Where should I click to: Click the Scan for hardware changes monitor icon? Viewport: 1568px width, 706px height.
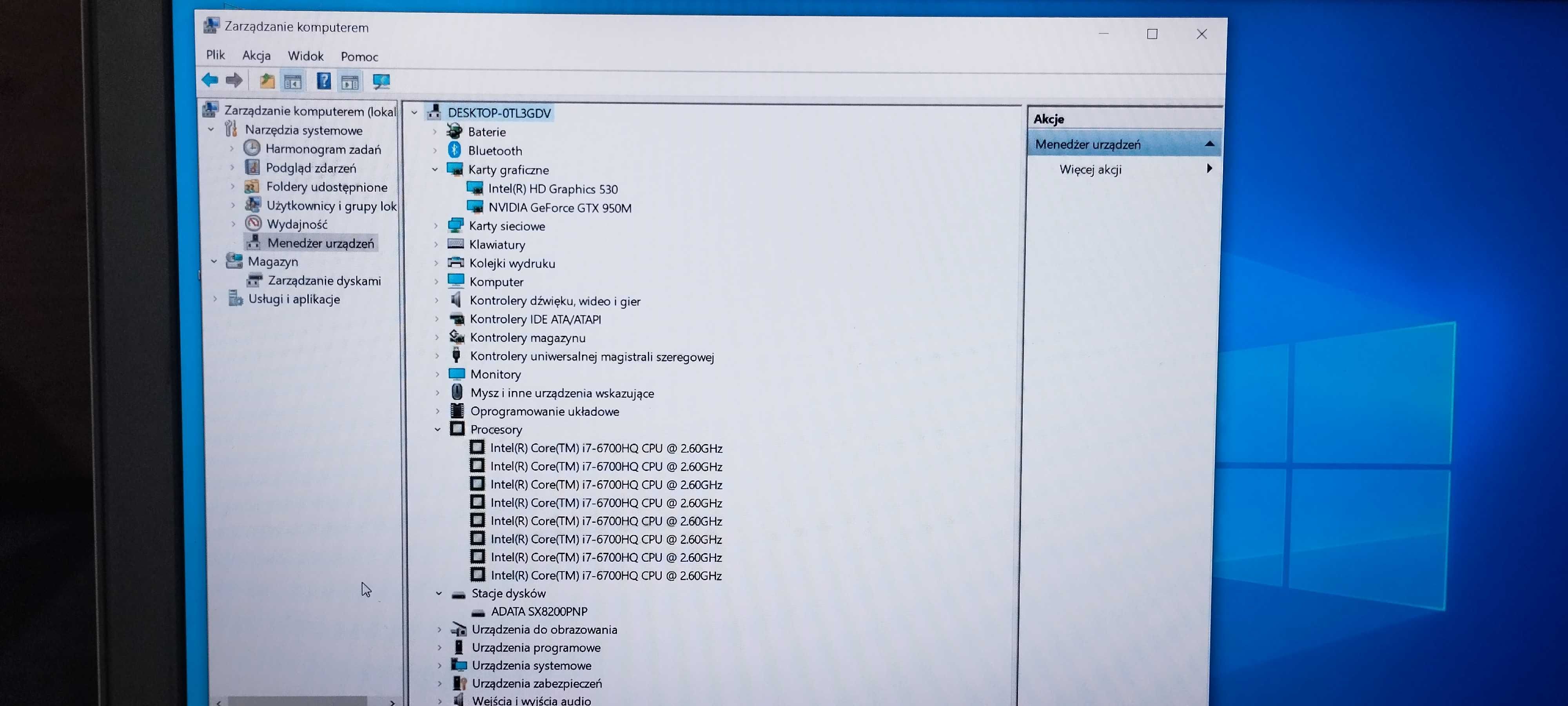382,82
